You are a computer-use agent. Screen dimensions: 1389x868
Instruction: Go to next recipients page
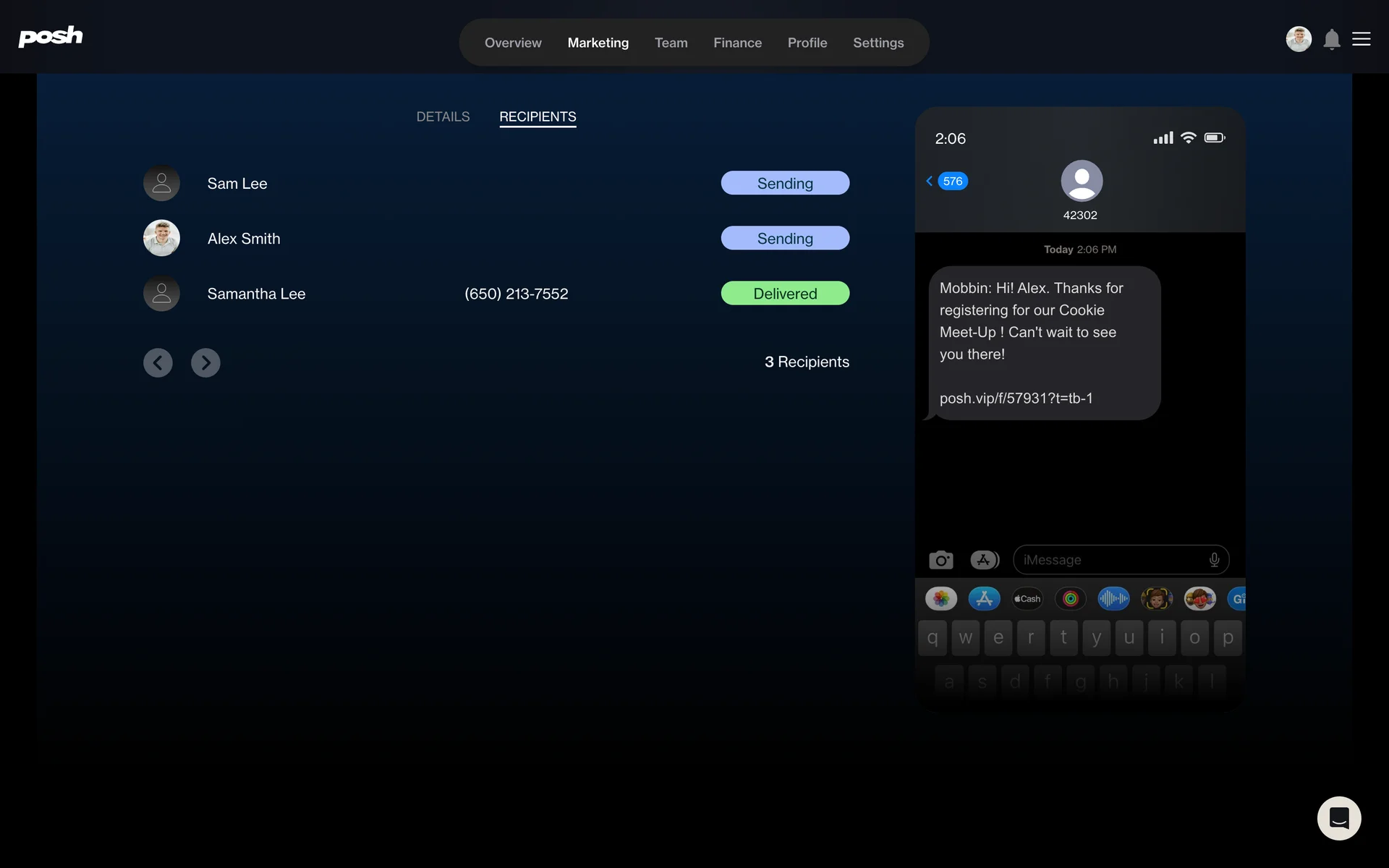(x=205, y=362)
